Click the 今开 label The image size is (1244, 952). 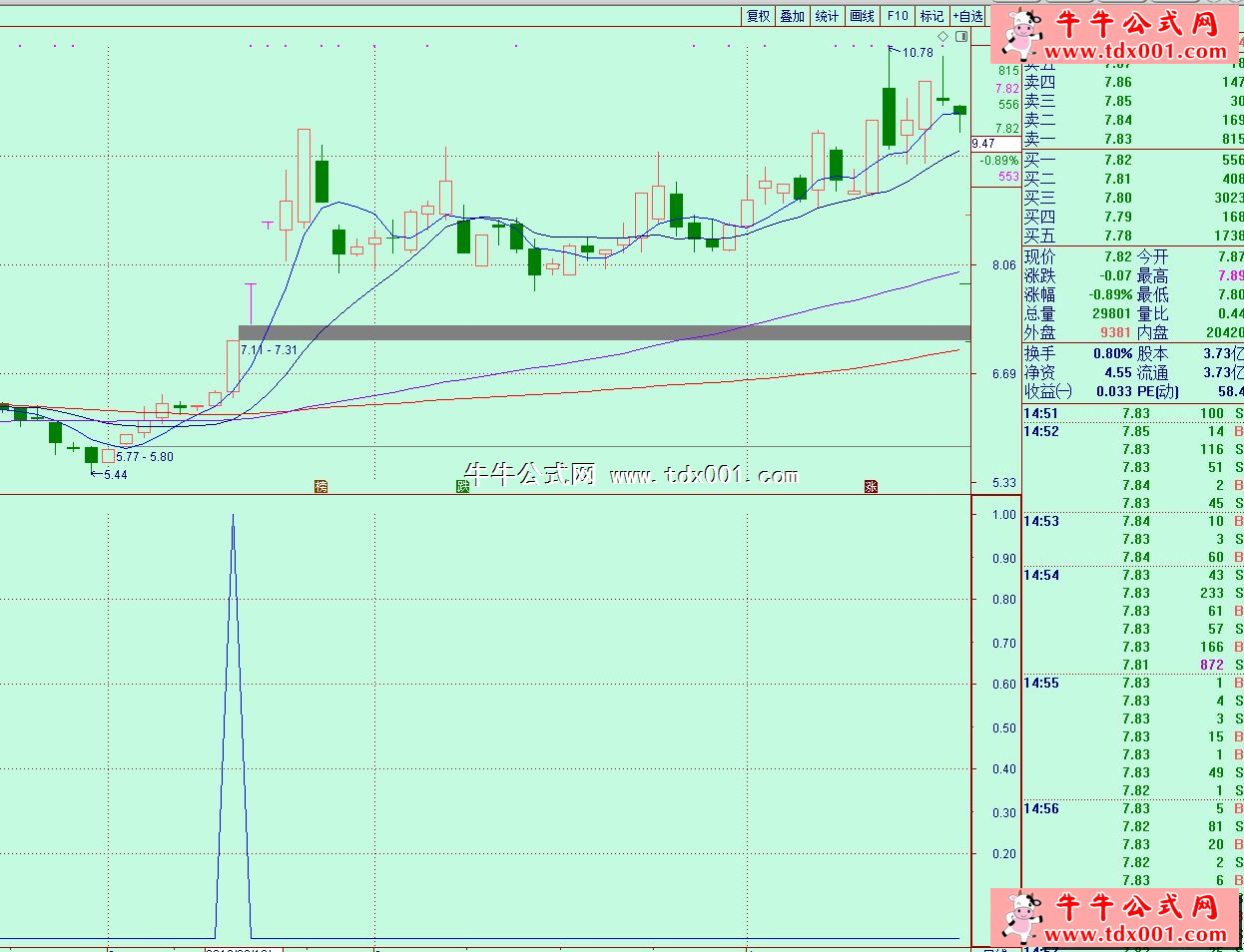click(1152, 256)
